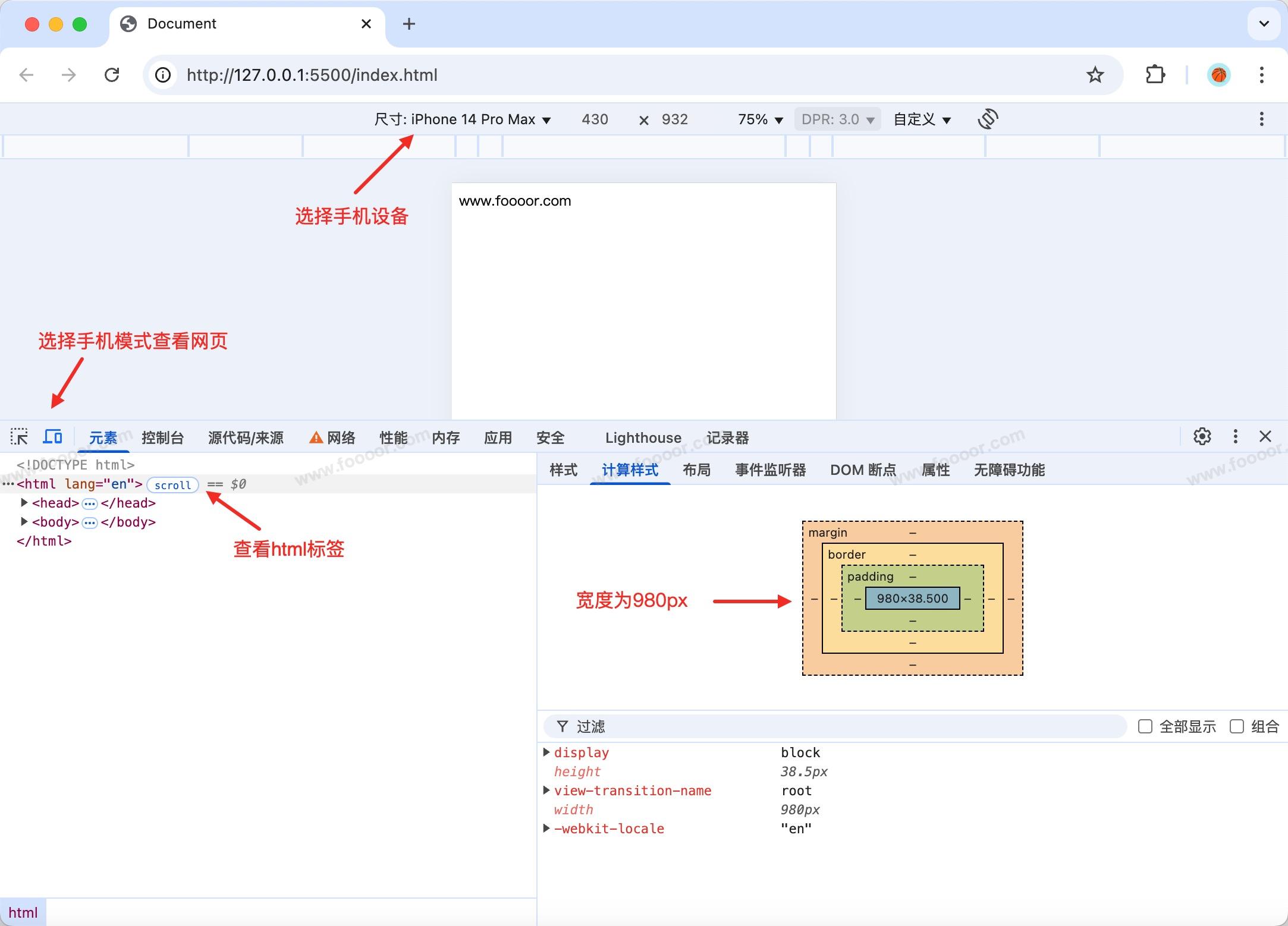This screenshot has width=1288, height=926.
Task: Open the 自定义 throttling dropdown
Action: point(922,119)
